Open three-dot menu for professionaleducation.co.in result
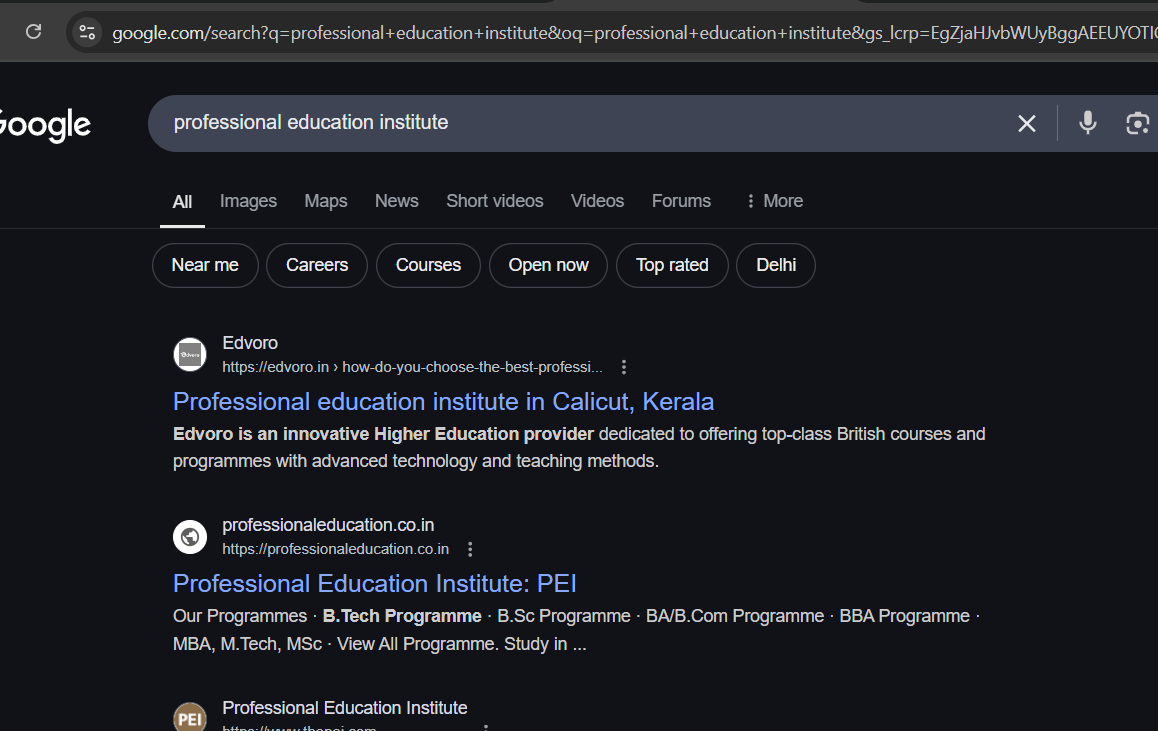1158x731 pixels. point(470,549)
